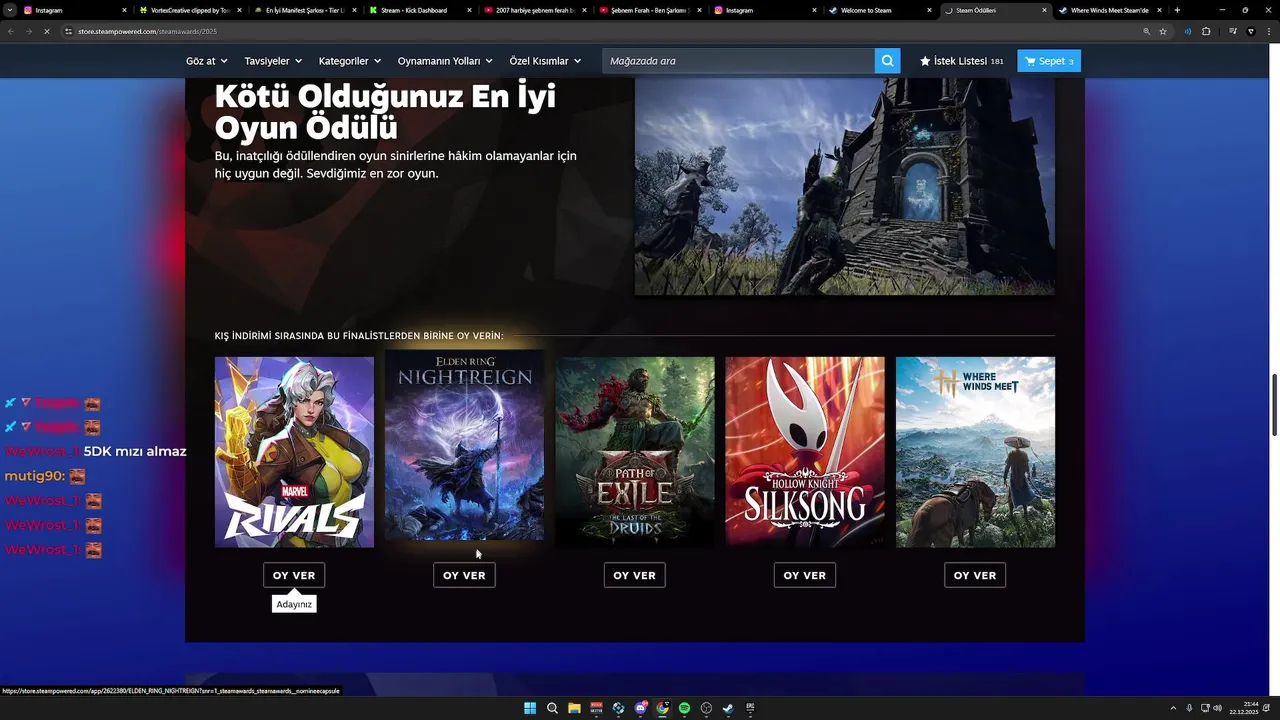Open OBS Studio from the taskbar
Image resolution: width=1280 pixels, height=720 pixels.
point(706,708)
